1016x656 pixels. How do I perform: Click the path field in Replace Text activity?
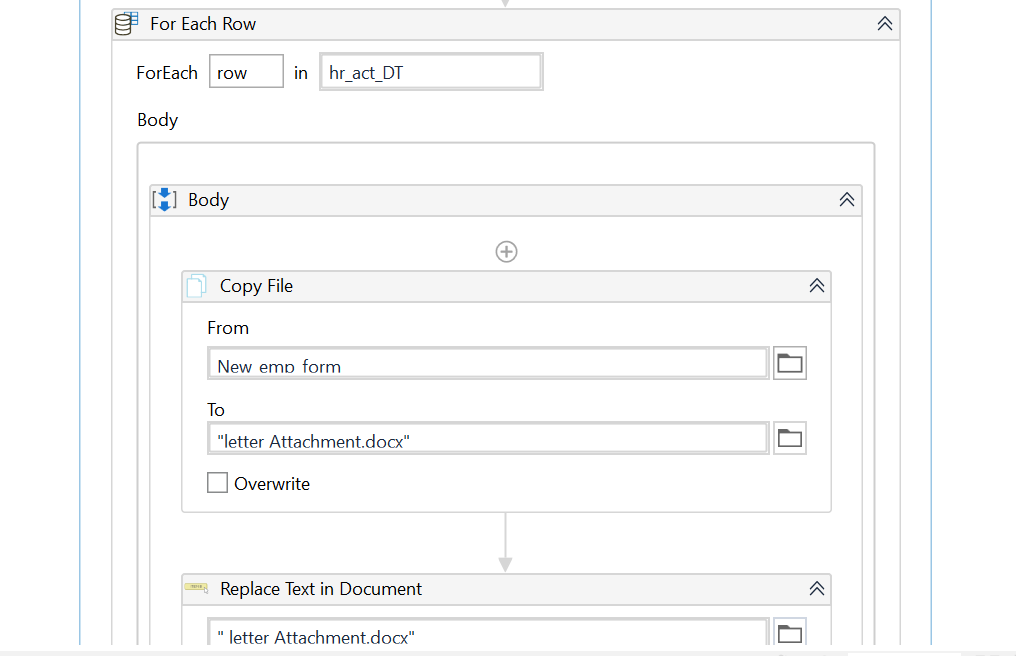[487, 636]
